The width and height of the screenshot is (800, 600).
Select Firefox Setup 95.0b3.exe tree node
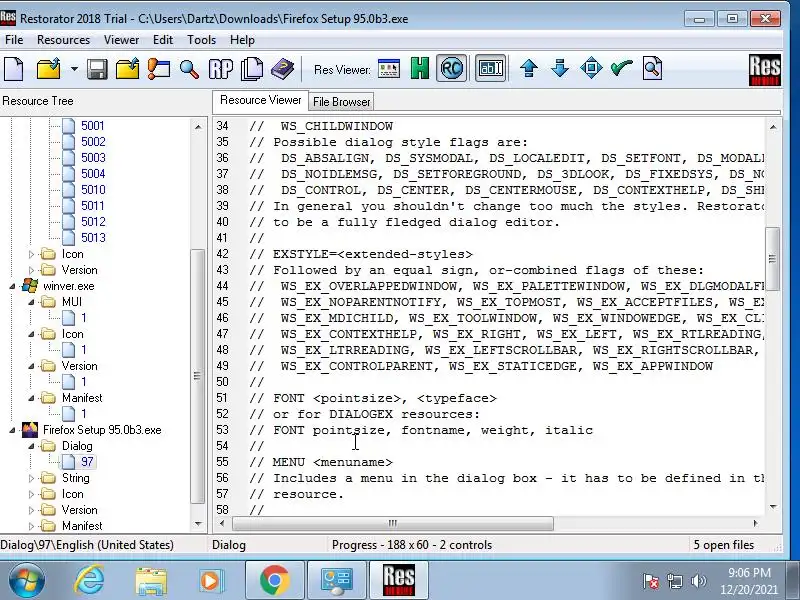tap(102, 430)
